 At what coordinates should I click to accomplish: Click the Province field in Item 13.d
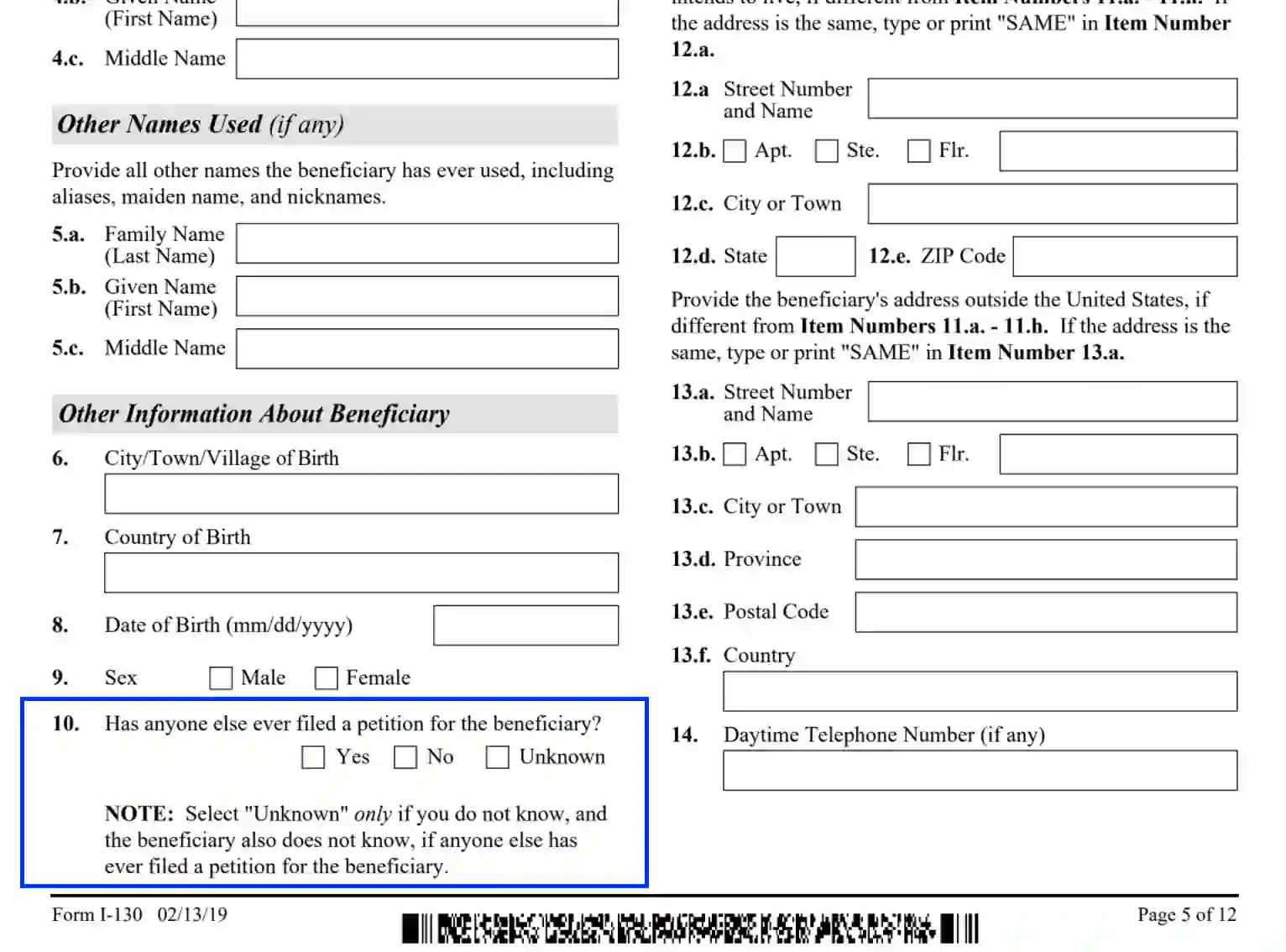(x=1044, y=559)
